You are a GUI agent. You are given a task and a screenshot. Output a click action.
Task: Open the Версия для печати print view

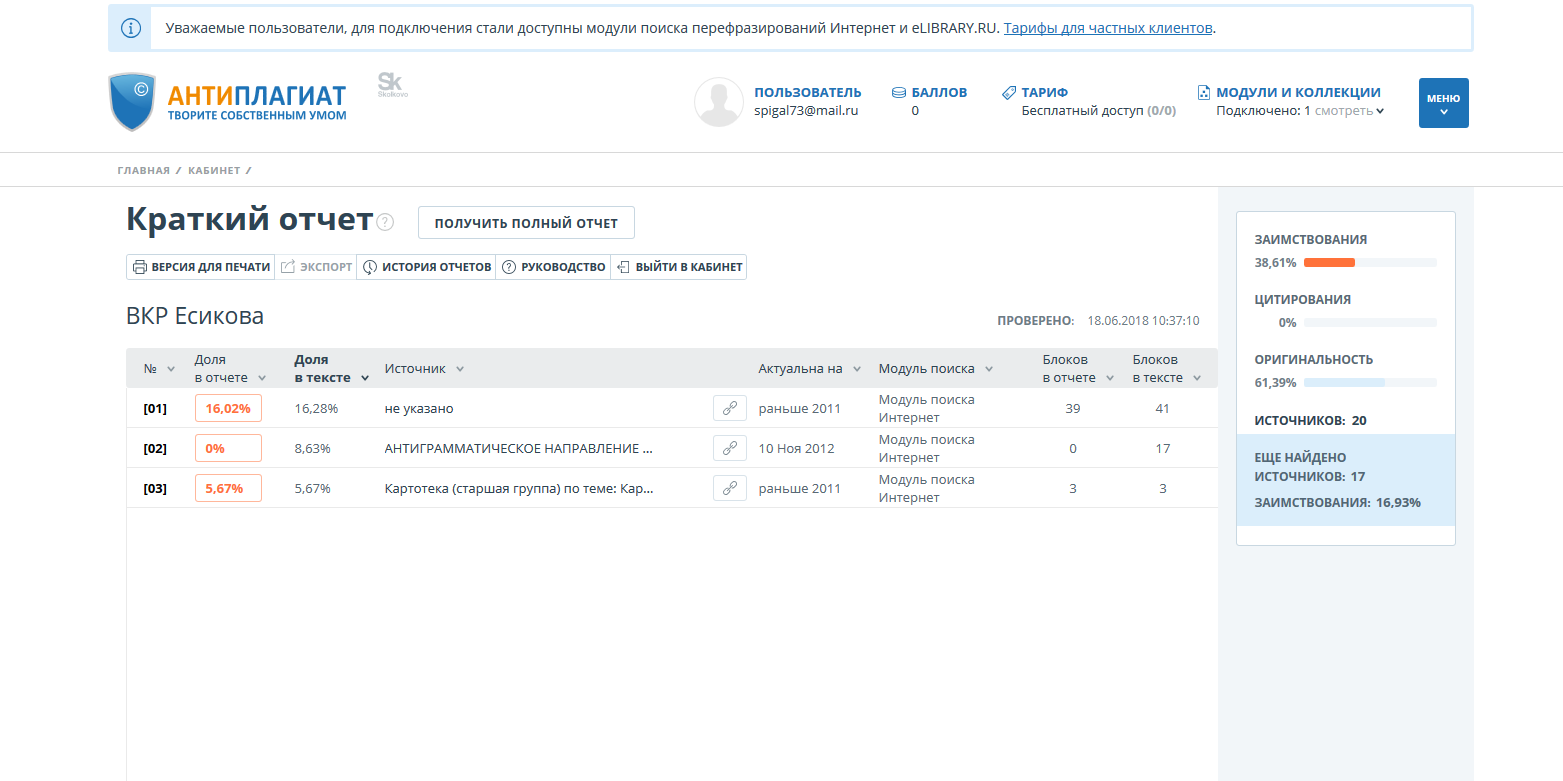pyautogui.click(x=201, y=267)
